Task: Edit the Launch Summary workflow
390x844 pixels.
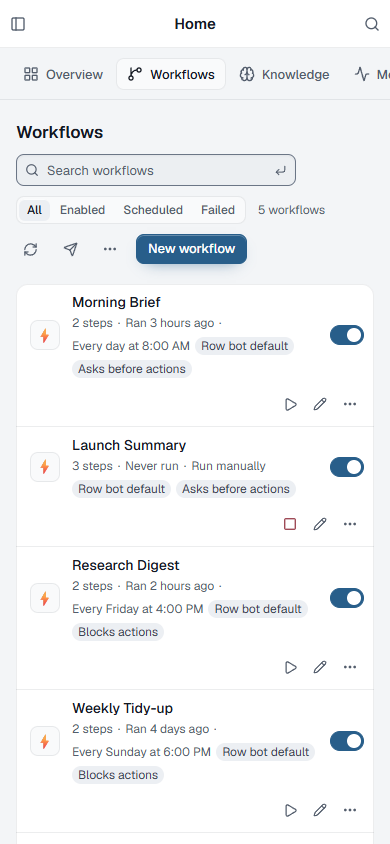Action: 320,524
